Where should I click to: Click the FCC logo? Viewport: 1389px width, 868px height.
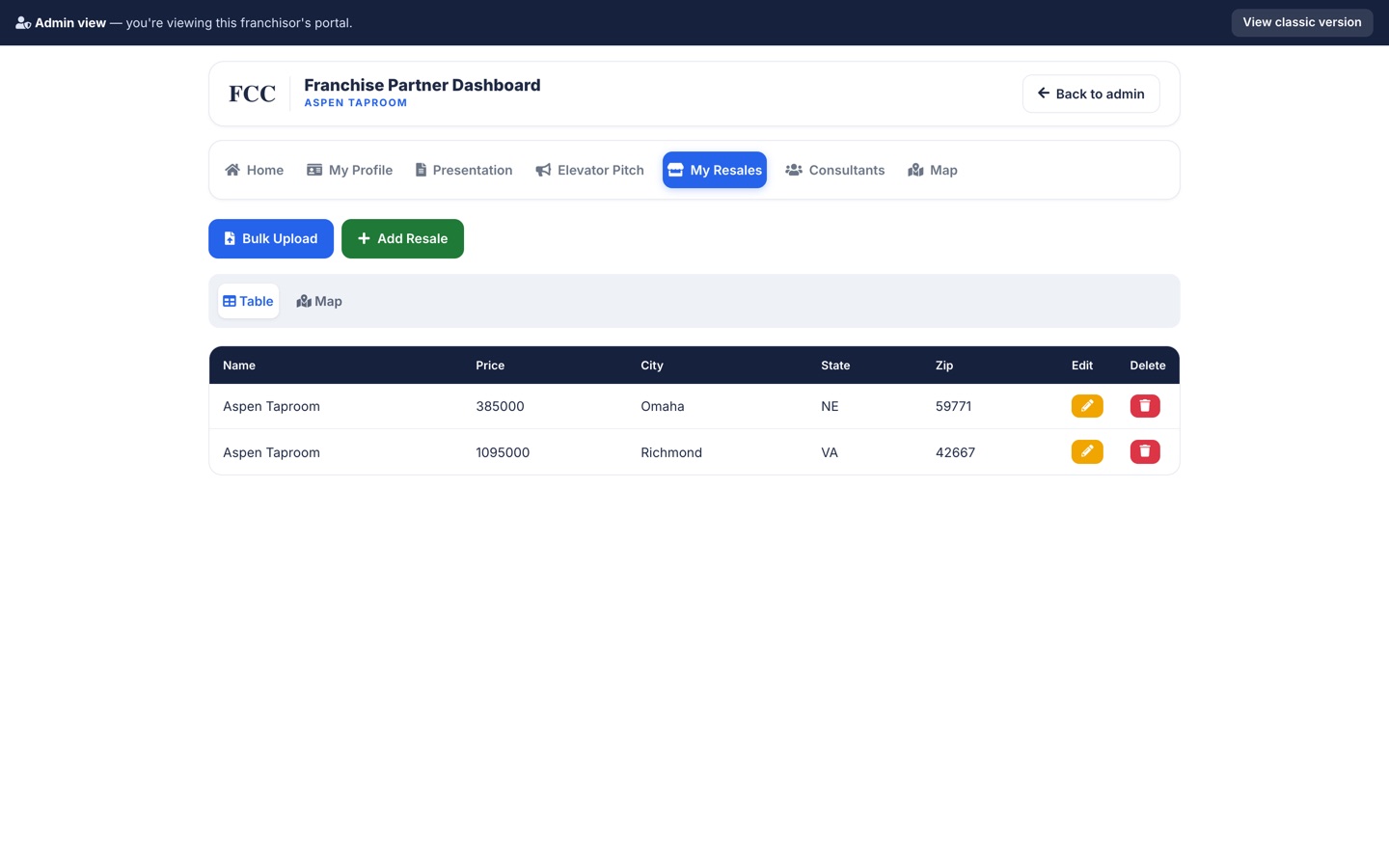pyautogui.click(x=252, y=94)
